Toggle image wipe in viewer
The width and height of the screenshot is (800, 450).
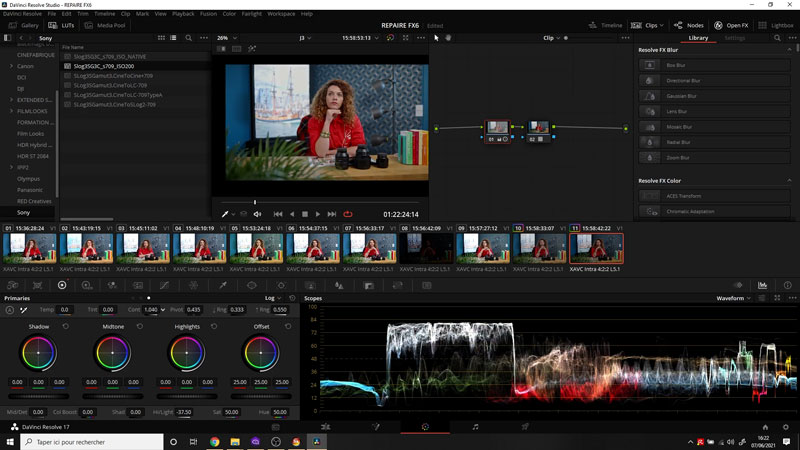221,49
